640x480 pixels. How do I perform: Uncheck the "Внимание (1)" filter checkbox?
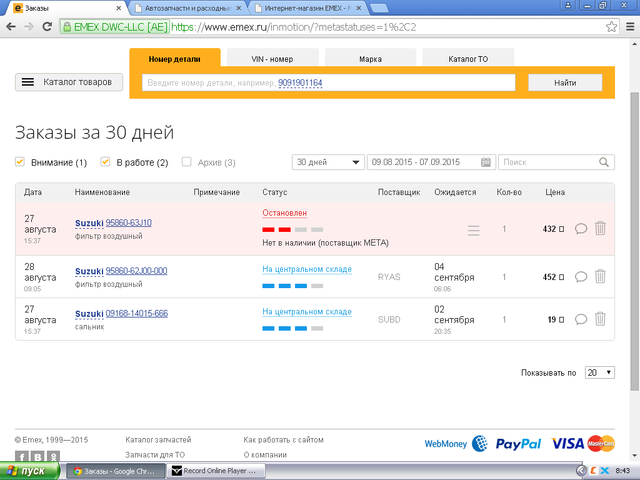(20, 162)
